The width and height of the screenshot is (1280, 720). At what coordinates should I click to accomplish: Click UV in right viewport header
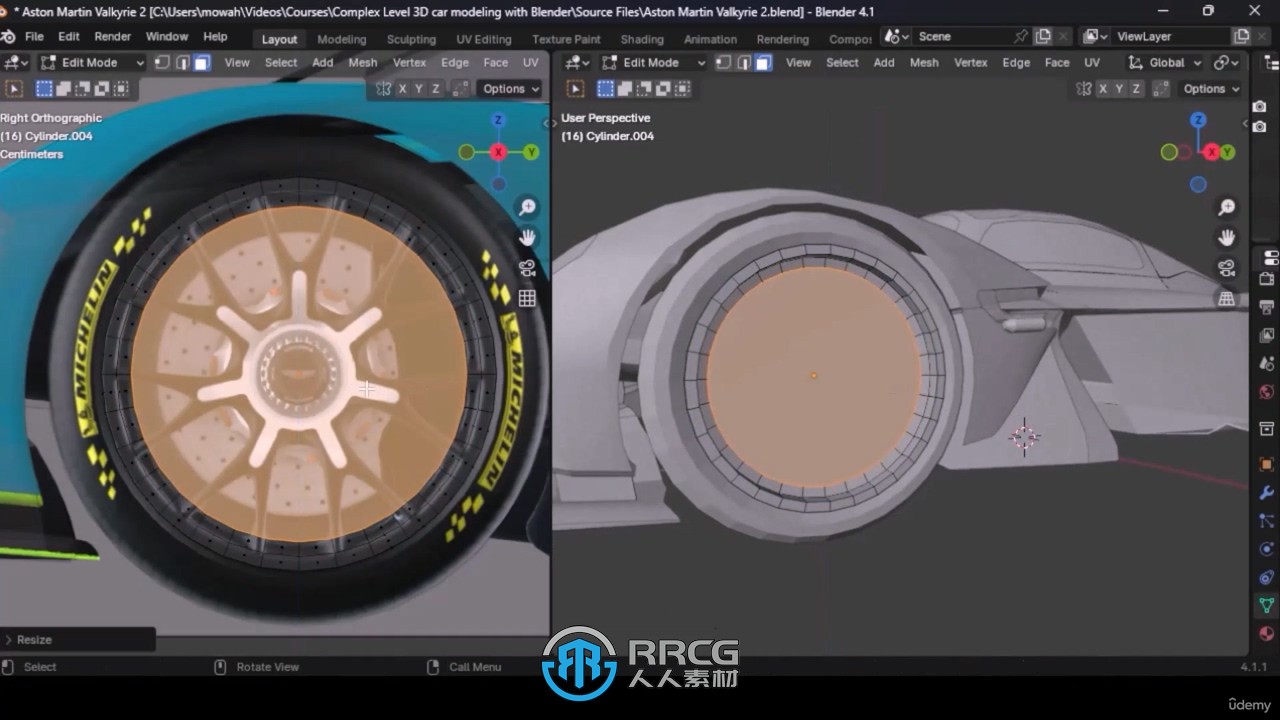(x=1092, y=62)
